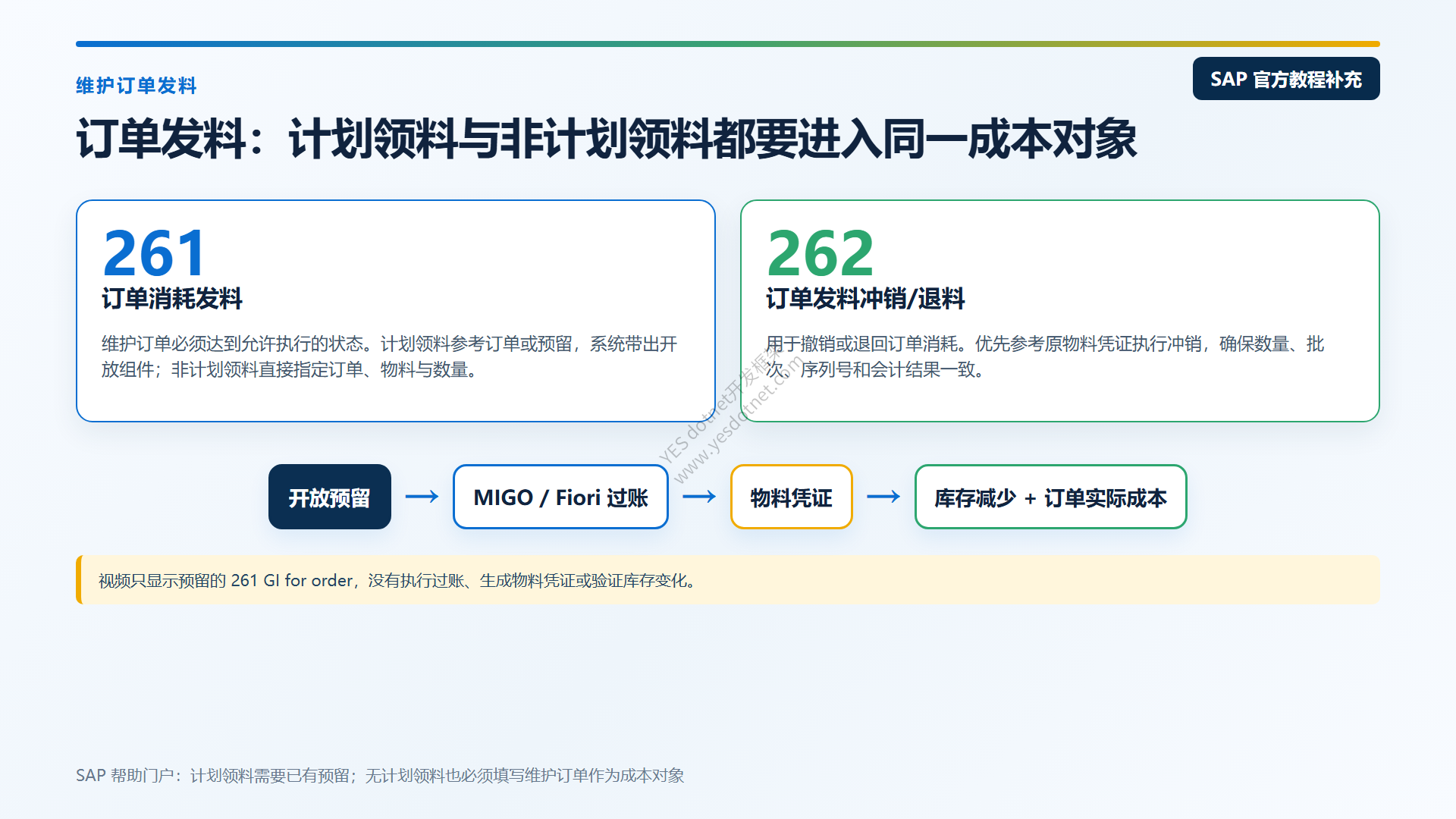The image size is (1456, 819).
Task: Click the yellow note about 261 GI for order
Action: pyautogui.click(x=728, y=580)
